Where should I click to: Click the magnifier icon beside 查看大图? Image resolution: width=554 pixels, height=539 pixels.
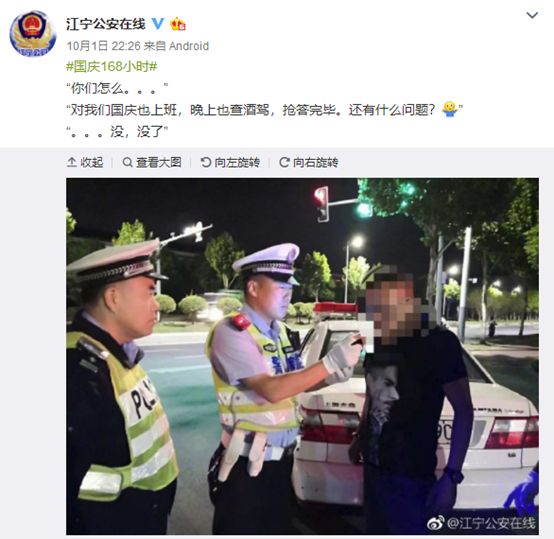pos(127,162)
